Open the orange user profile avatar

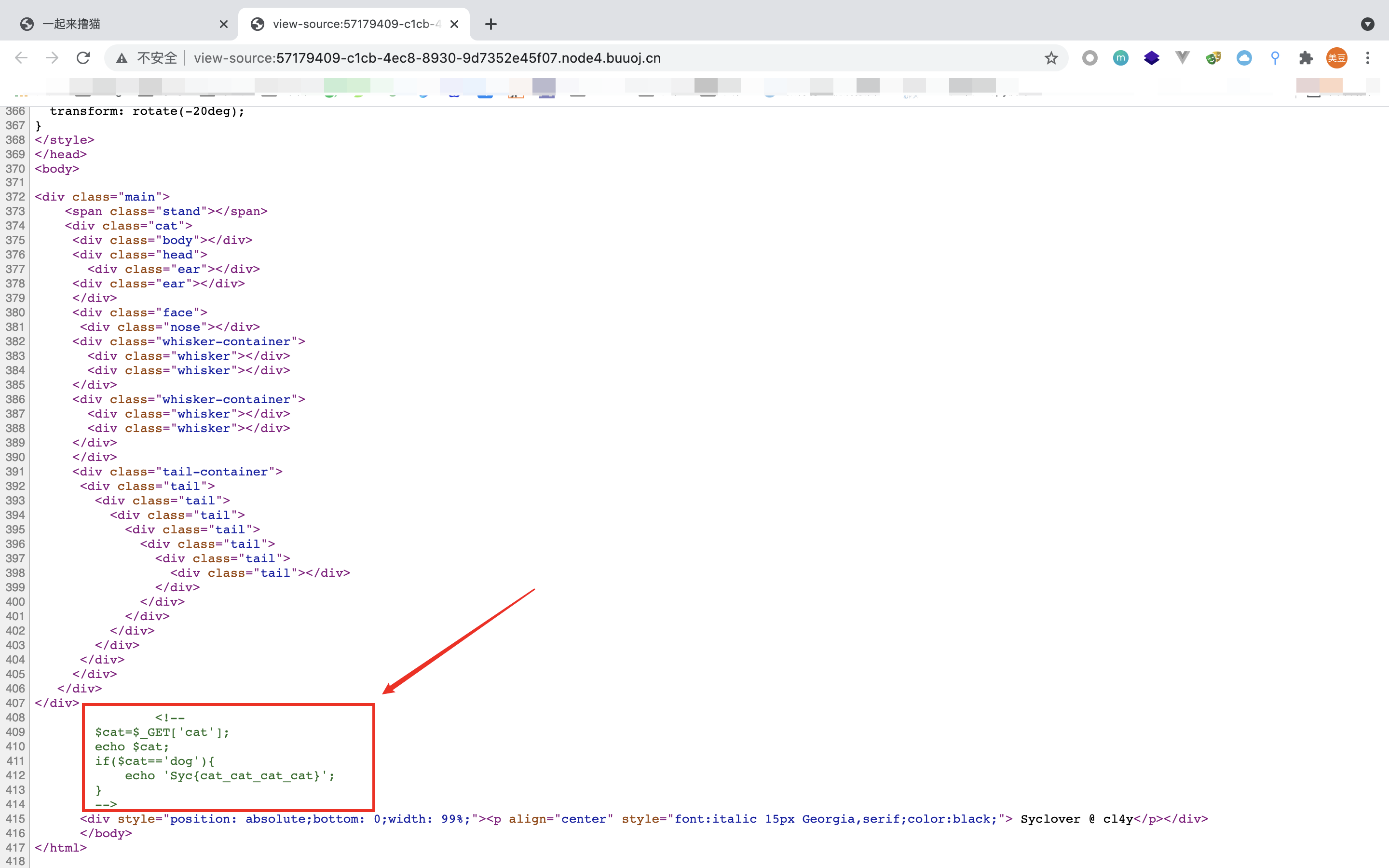[1337, 58]
